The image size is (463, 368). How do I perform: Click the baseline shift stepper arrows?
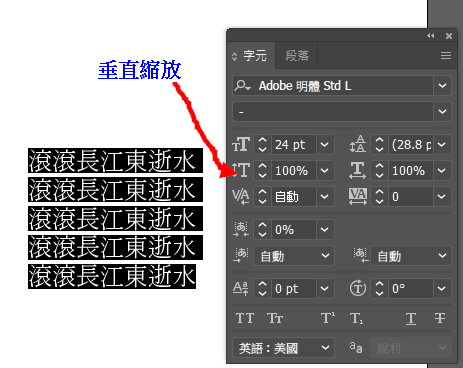(x=263, y=289)
